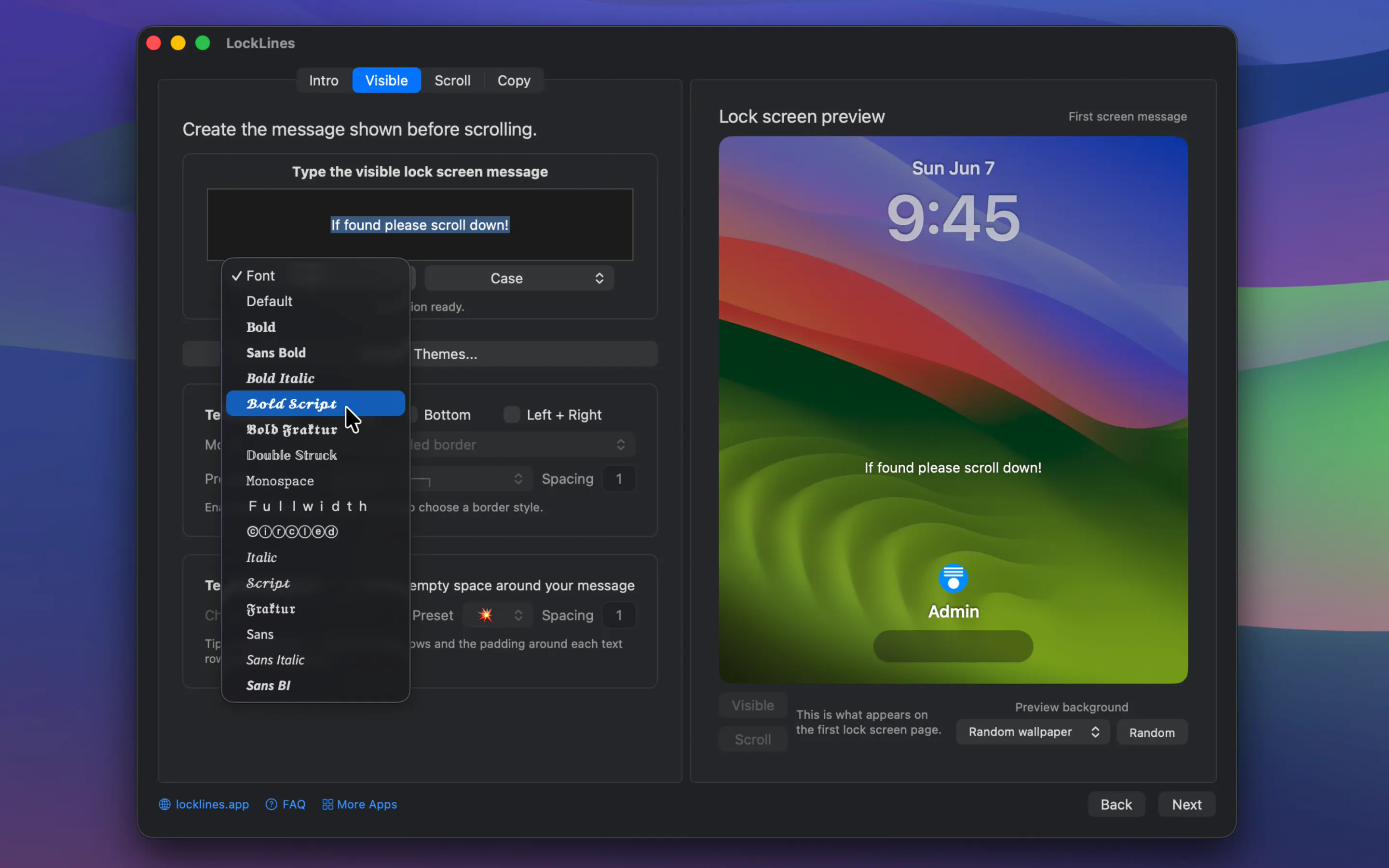Open the starburst Preset dropdown
Viewport: 1389px width, 868px height.
[498, 615]
